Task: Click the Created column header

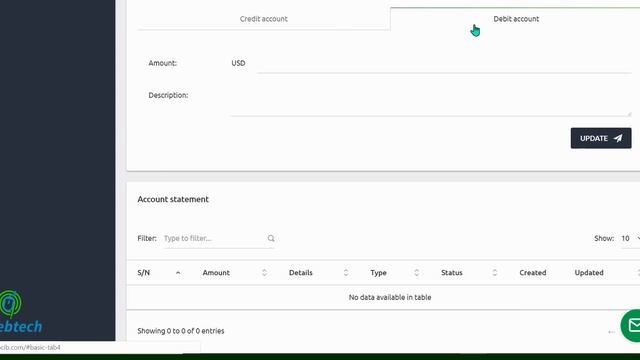Action: (x=533, y=273)
